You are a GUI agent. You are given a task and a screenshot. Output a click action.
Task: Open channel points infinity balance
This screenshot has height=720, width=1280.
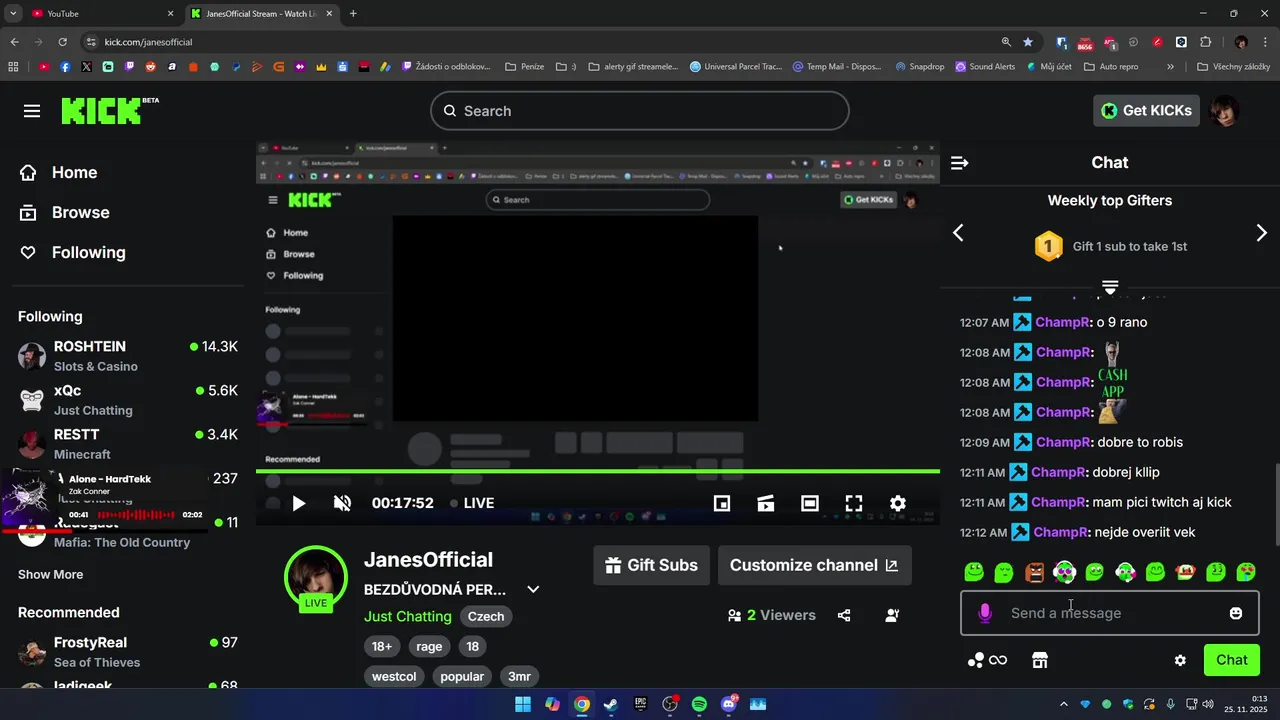(x=987, y=660)
